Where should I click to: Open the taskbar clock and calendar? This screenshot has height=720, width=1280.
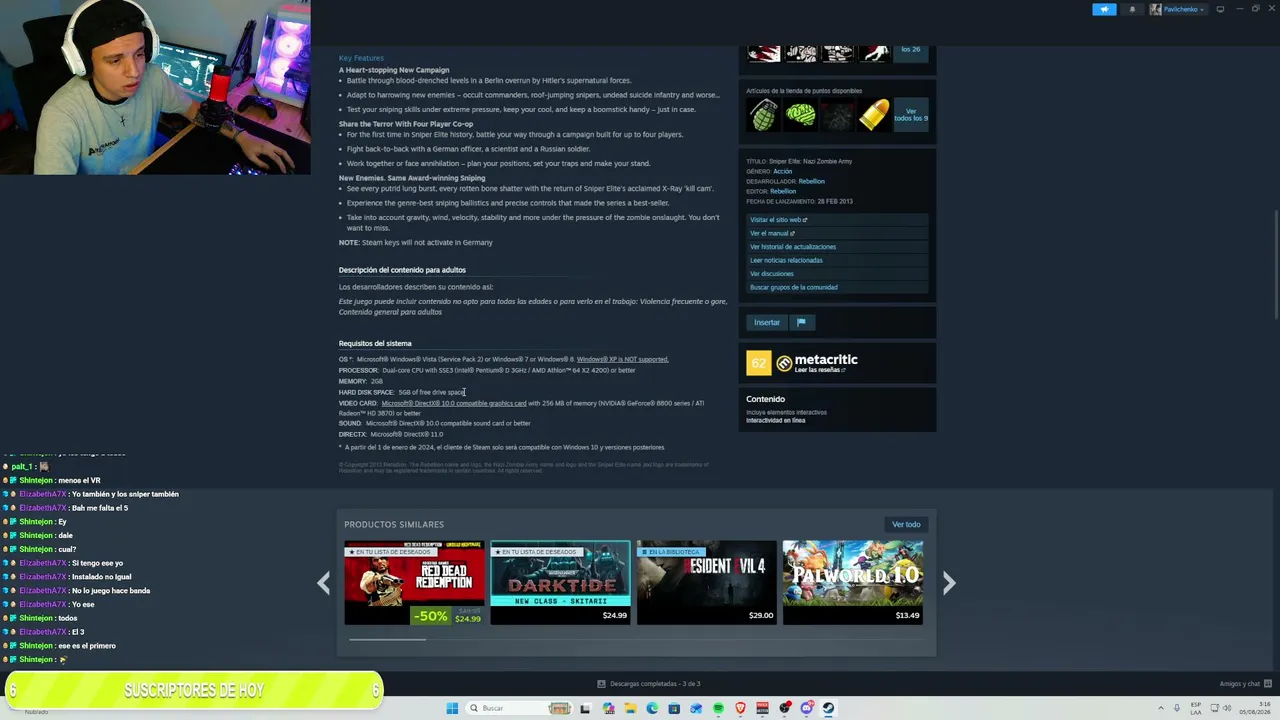click(1254, 708)
